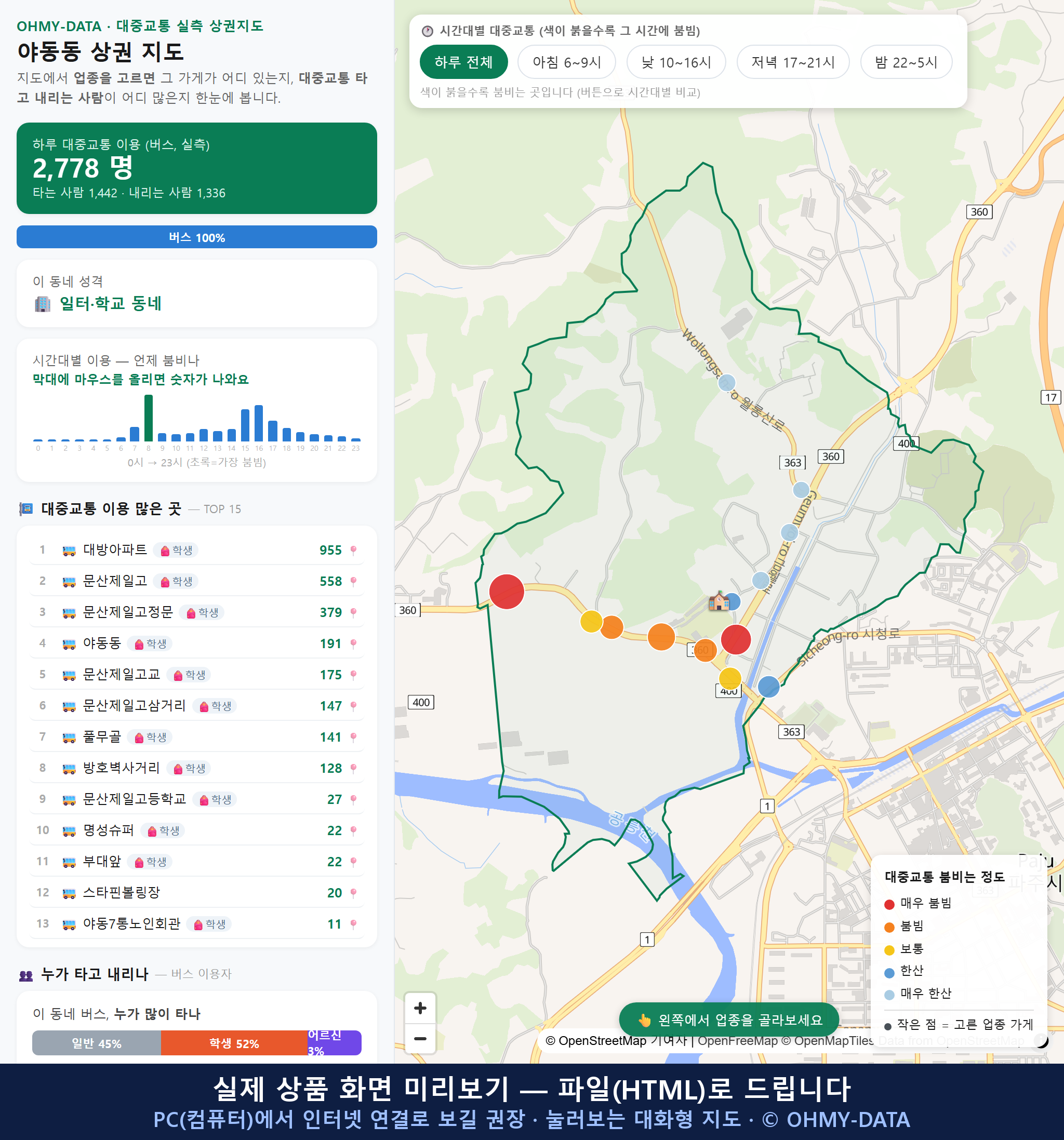Click the bus icon beside 대방아파트
The height and width of the screenshot is (1140, 1064).
coord(69,551)
